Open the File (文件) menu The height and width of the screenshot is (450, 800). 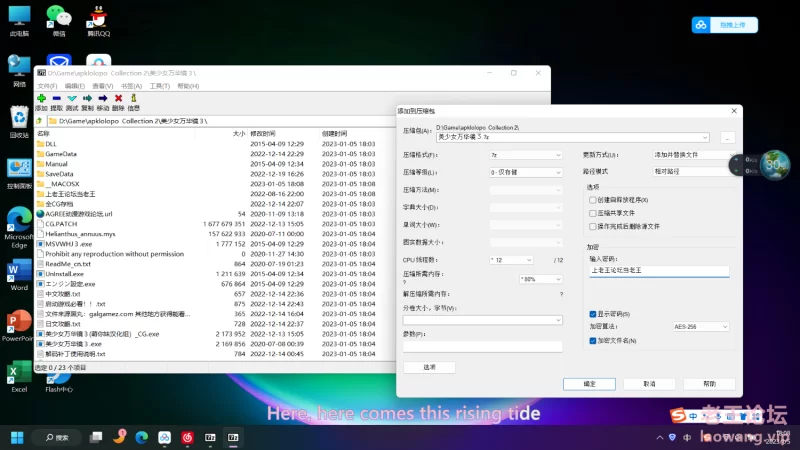47,86
